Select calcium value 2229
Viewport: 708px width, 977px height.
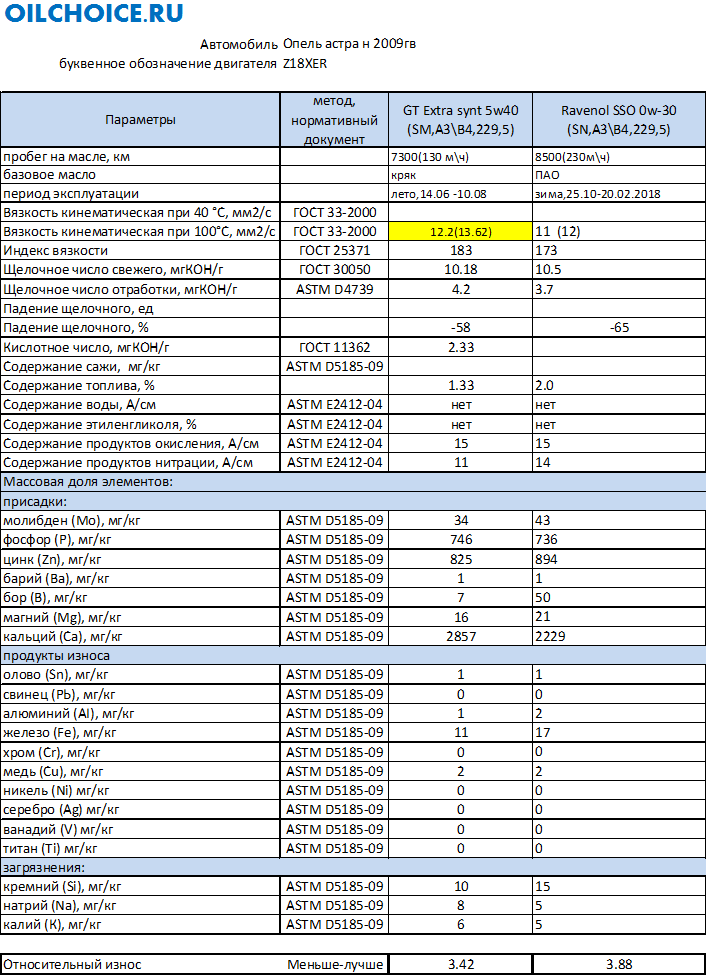550,636
